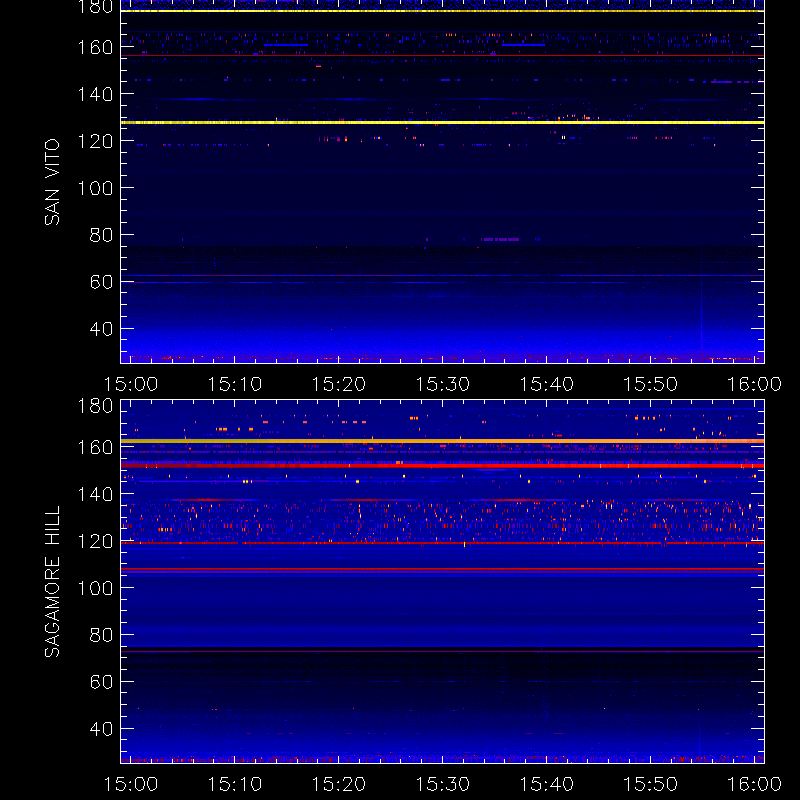Choose the 180 tick on Sagamore Hill axis

pos(95,406)
